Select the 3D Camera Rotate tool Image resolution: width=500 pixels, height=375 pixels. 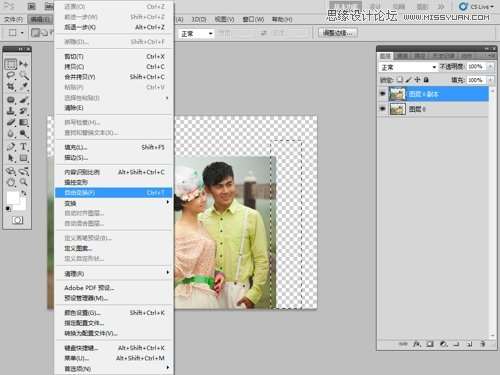pos(24,171)
